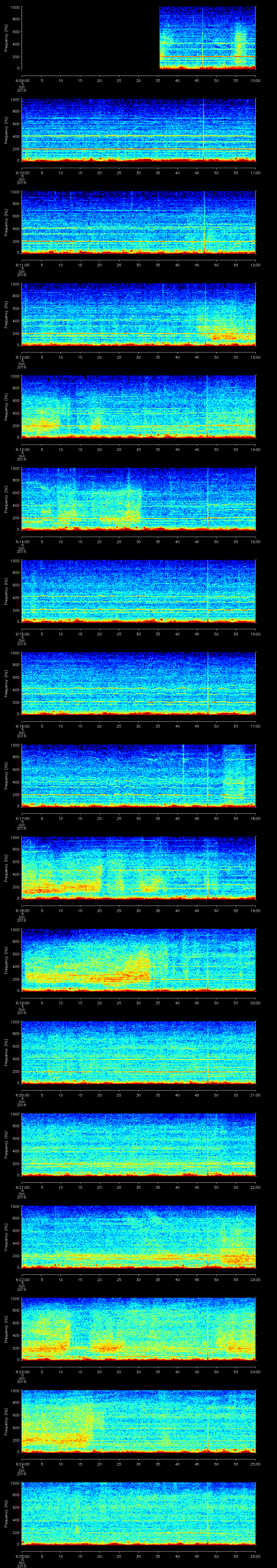Open the spectrogram panel starting at 6:13:00
The height and width of the screenshot is (1568, 277).
(x=139, y=407)
